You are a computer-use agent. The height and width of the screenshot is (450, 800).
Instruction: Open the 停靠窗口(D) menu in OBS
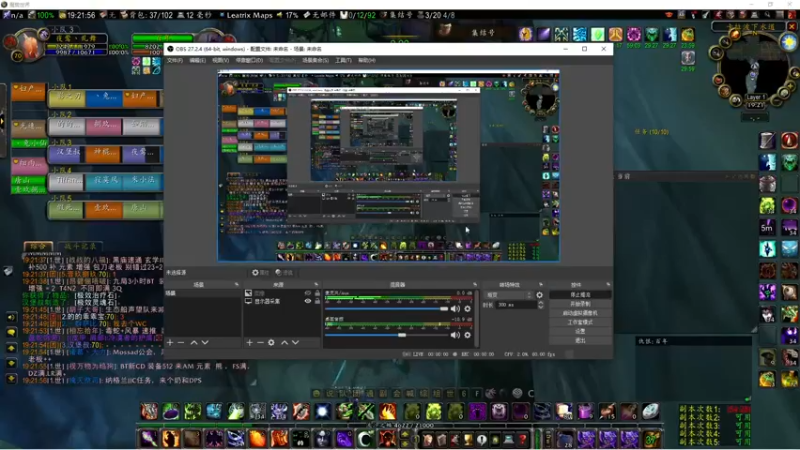click(x=249, y=60)
